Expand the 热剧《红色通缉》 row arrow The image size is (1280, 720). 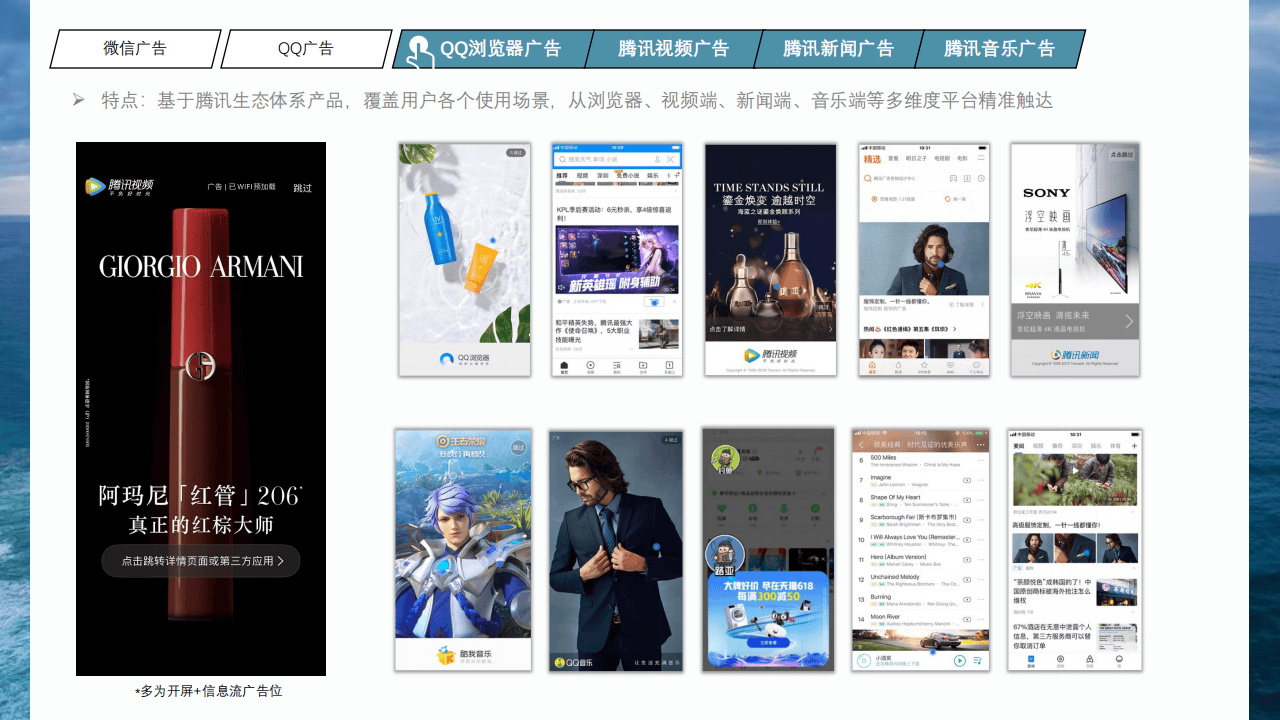955,329
